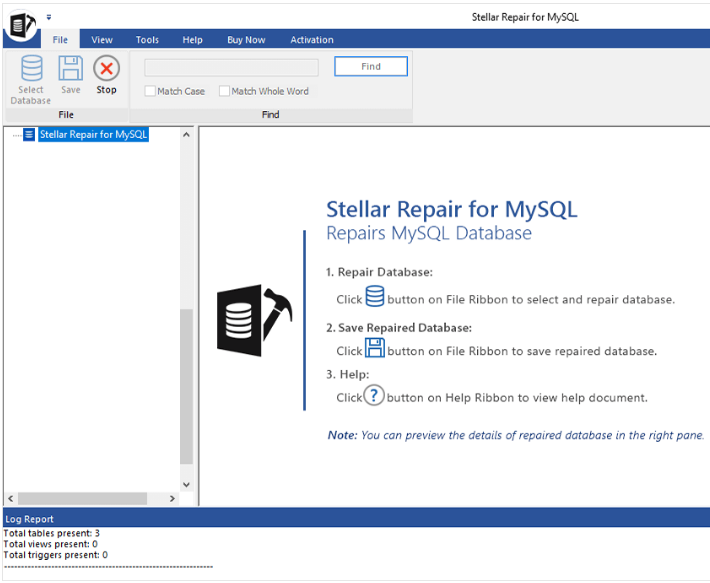Open the Buy Now ribbon tab

click(x=246, y=40)
